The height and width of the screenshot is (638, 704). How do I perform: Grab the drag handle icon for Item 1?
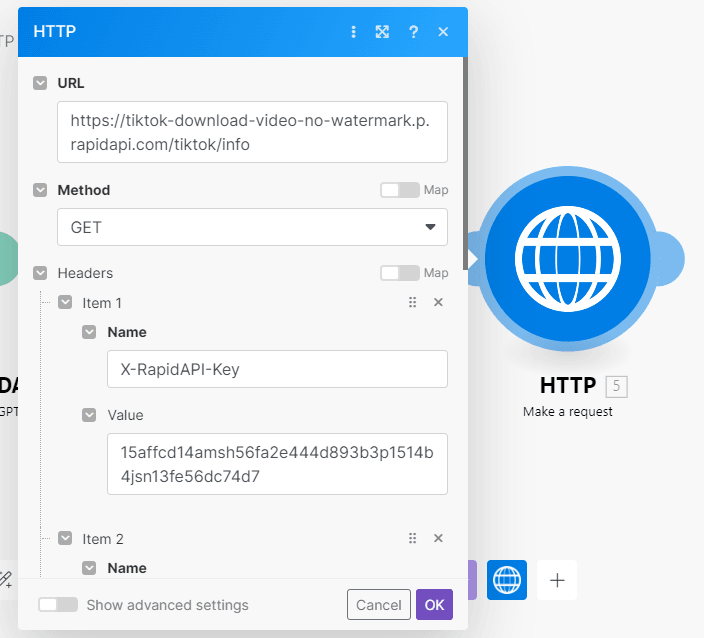point(412,302)
